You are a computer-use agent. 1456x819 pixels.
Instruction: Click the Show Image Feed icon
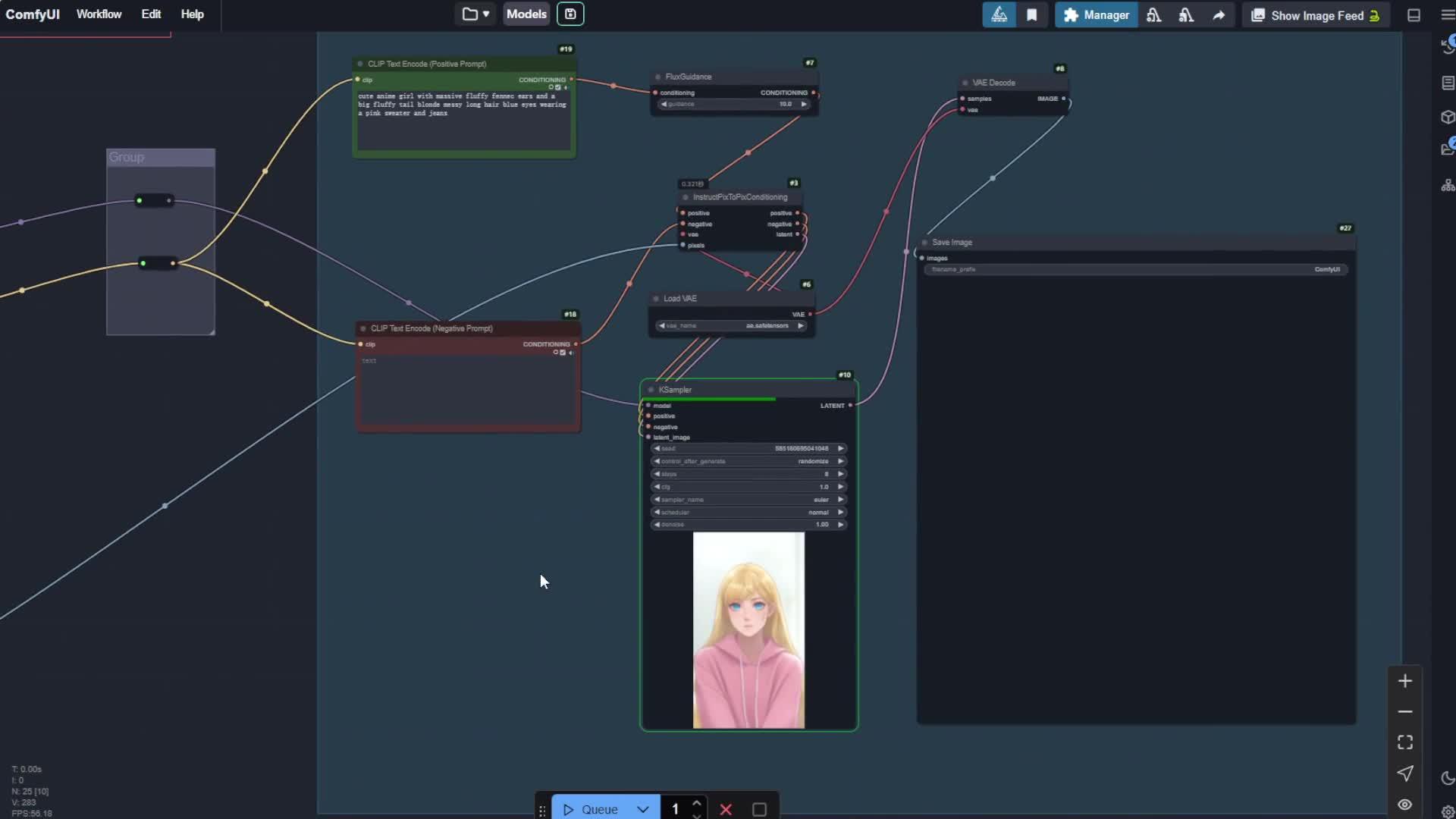[x=1259, y=14]
